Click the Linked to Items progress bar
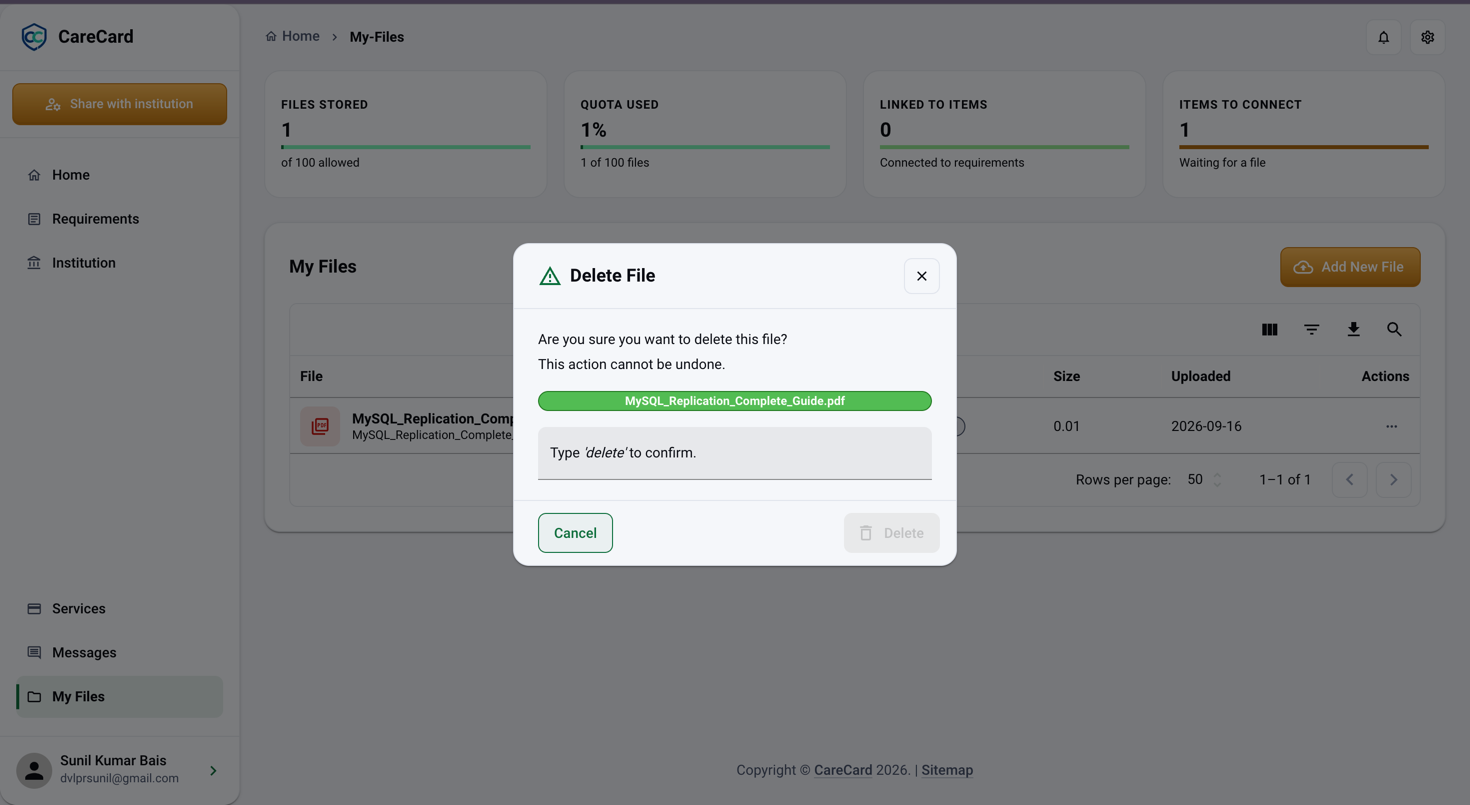This screenshot has height=805, width=1470. click(1004, 147)
